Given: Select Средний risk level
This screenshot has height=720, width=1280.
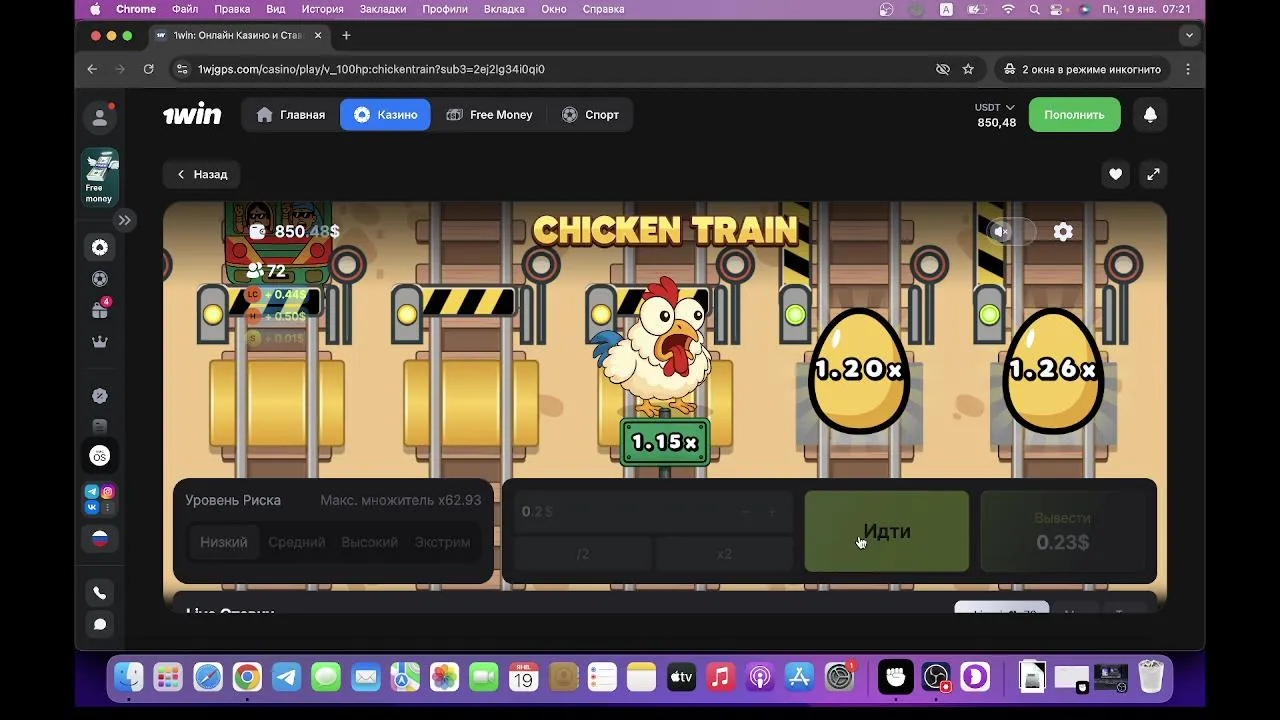Looking at the screenshot, I should point(297,542).
